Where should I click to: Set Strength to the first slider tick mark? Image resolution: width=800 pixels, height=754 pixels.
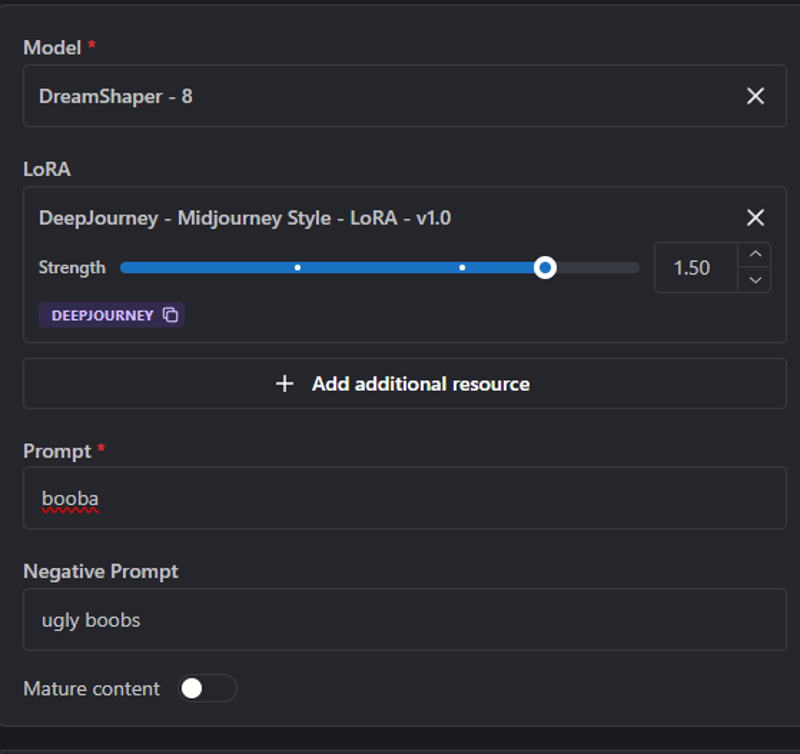297,268
